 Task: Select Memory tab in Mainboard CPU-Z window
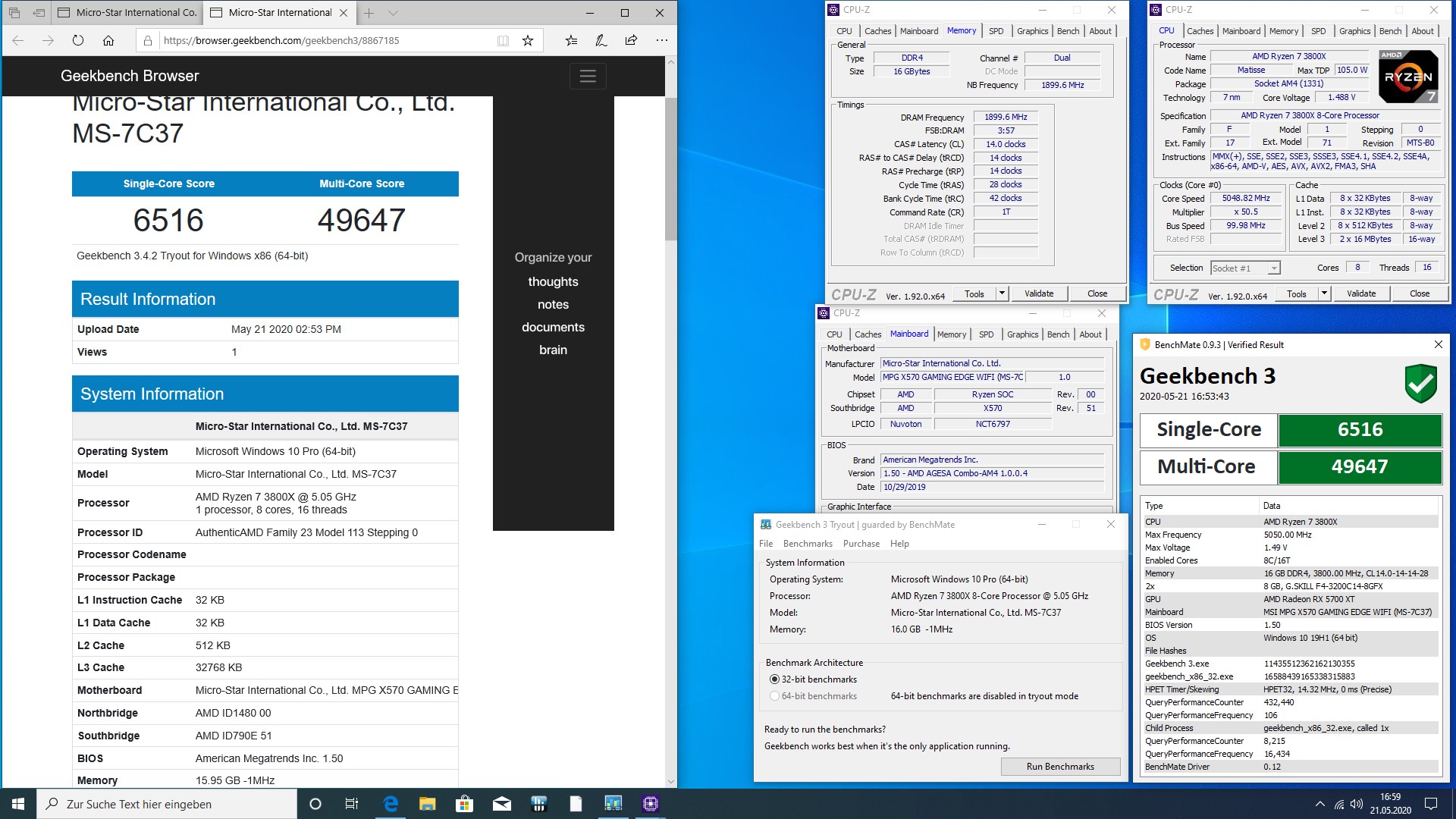tap(952, 334)
